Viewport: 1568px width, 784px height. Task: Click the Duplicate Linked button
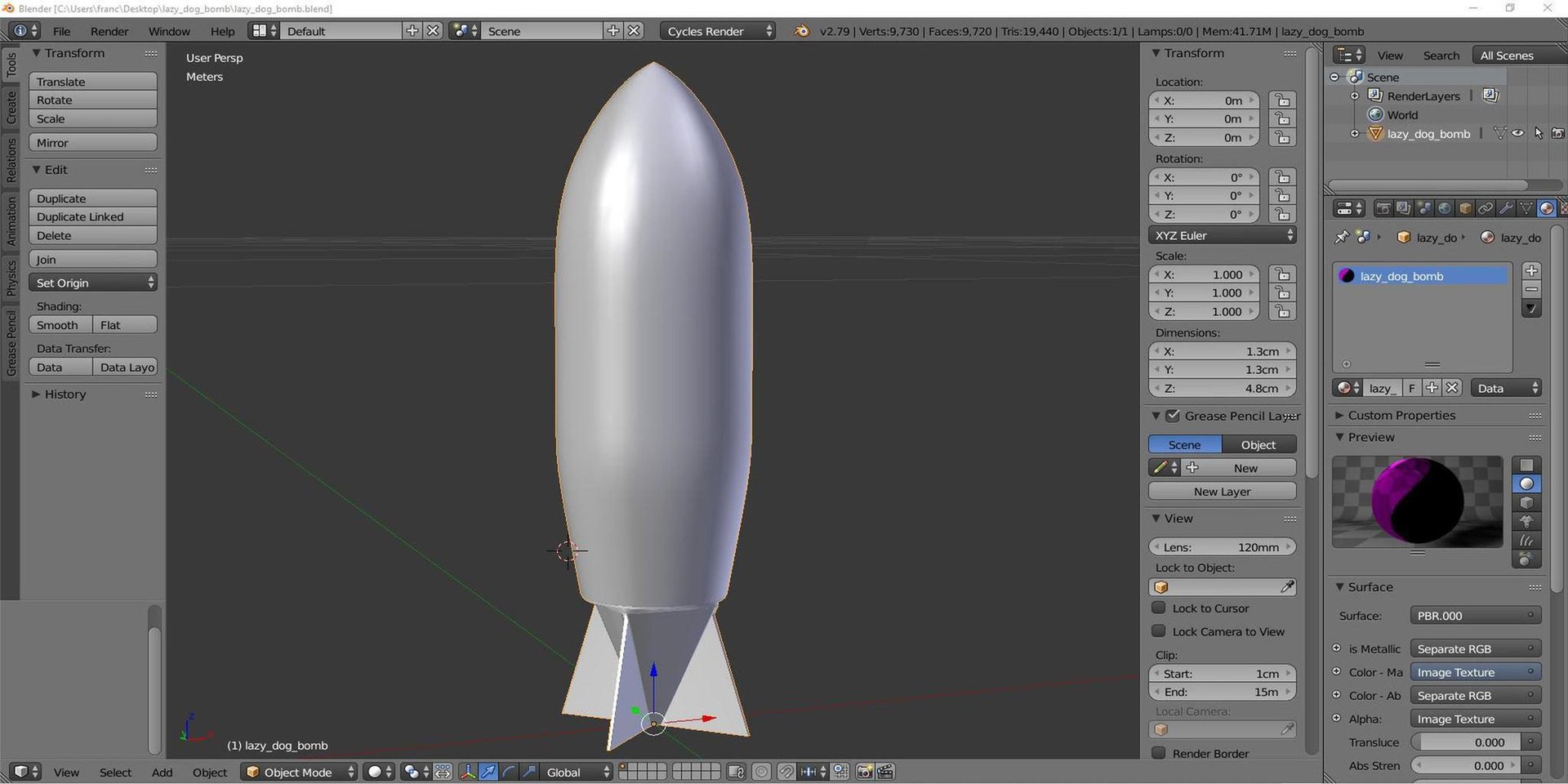92,216
